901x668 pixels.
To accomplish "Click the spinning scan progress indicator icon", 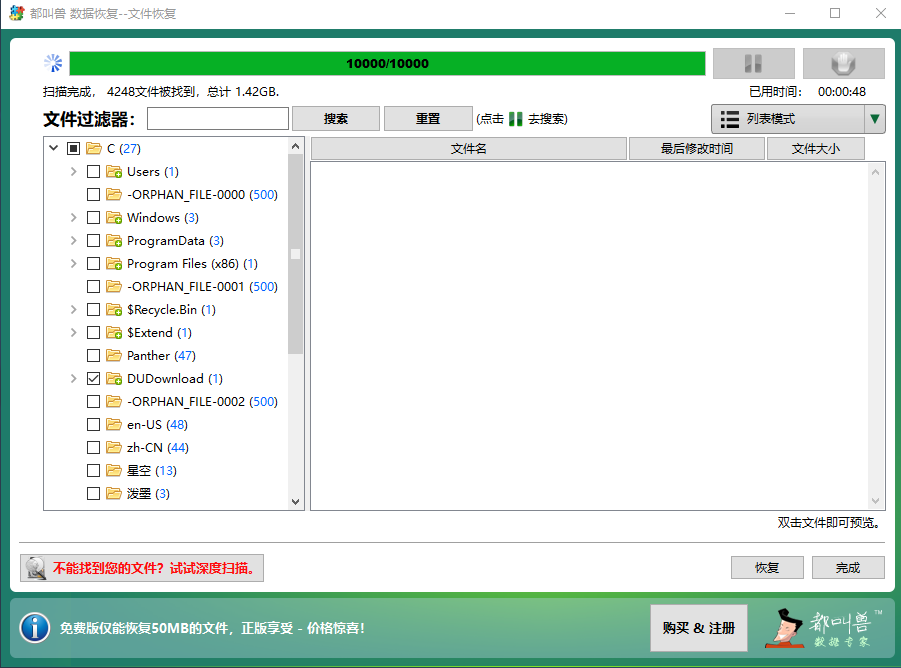I will [53, 63].
